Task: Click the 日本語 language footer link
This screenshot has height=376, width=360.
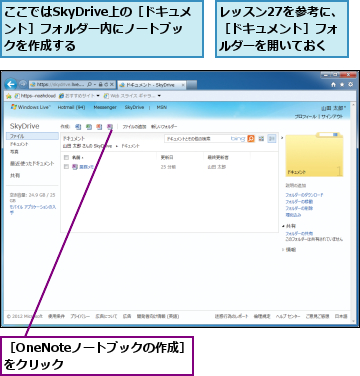Action: 341,316
